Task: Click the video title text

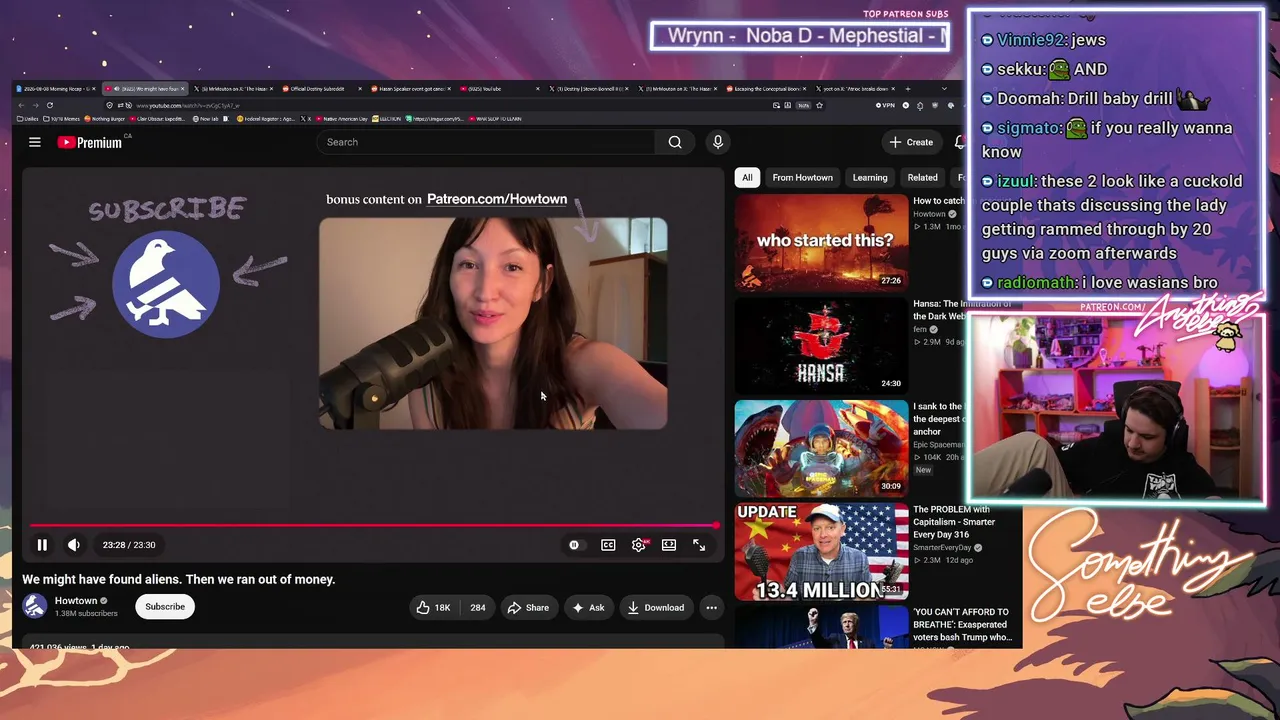Action: (179, 579)
